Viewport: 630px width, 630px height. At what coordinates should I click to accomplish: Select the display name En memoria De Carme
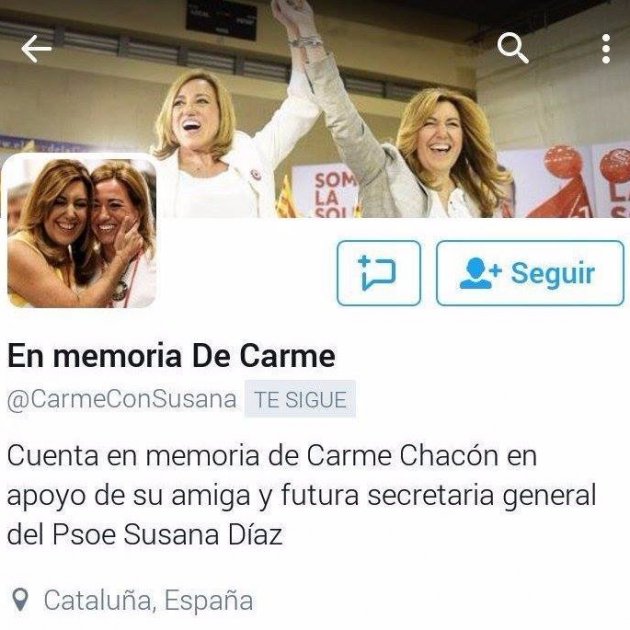(171, 356)
